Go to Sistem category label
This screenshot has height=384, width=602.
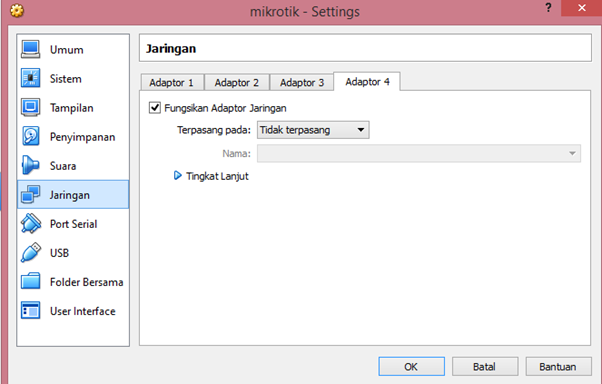(66, 79)
